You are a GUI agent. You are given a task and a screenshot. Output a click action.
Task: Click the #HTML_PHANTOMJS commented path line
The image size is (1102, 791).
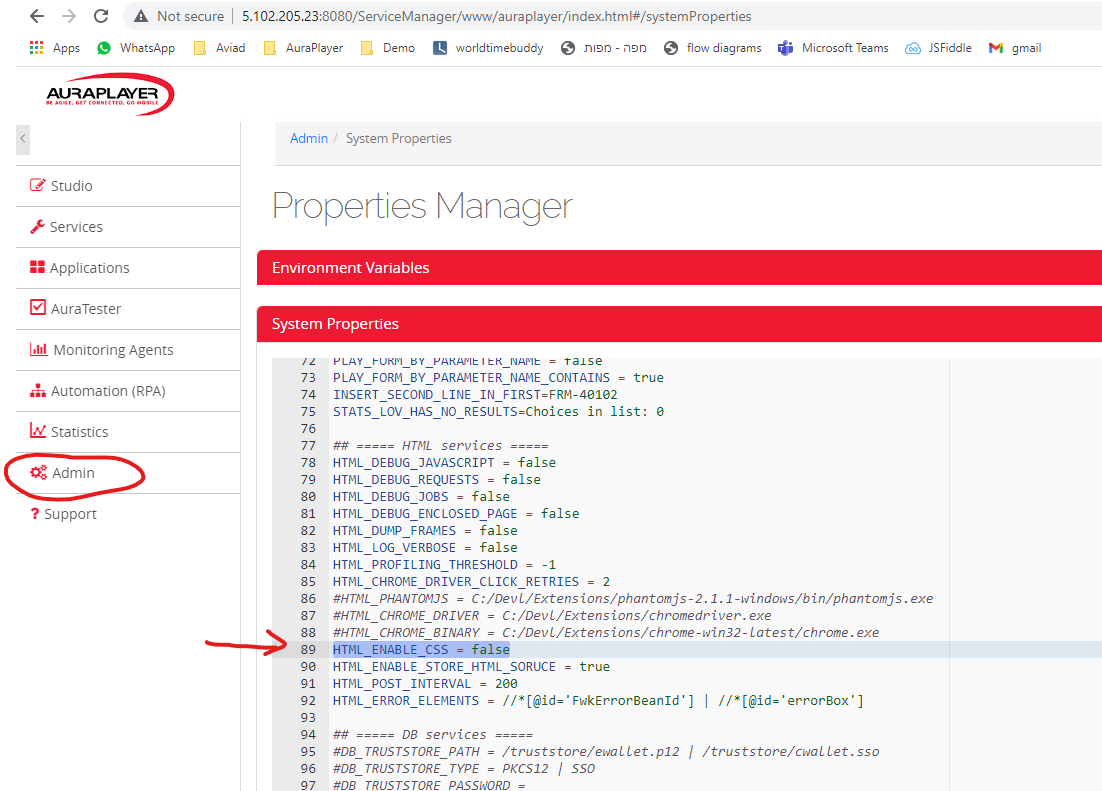click(633, 598)
